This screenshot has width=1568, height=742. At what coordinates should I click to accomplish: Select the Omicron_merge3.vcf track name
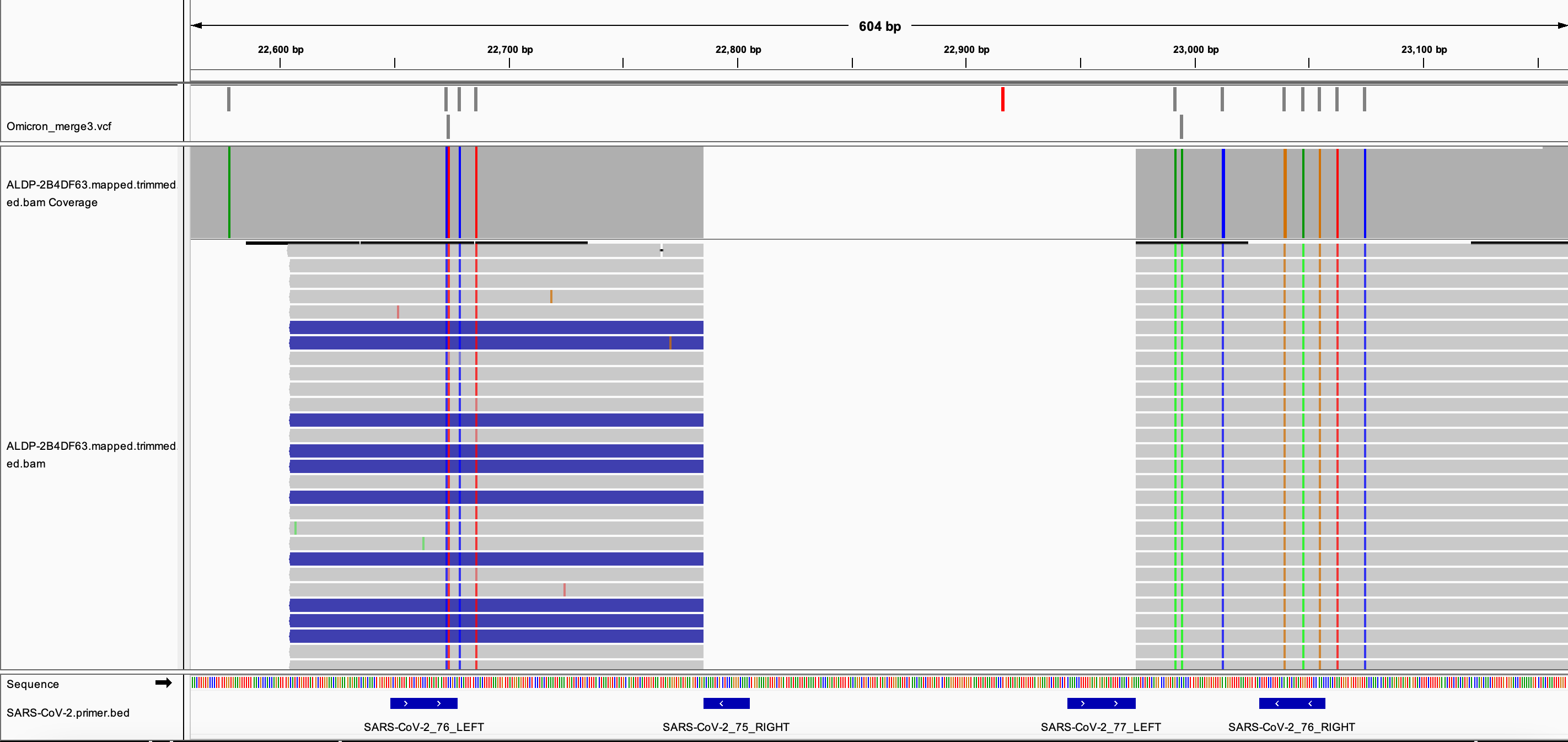[x=59, y=126]
